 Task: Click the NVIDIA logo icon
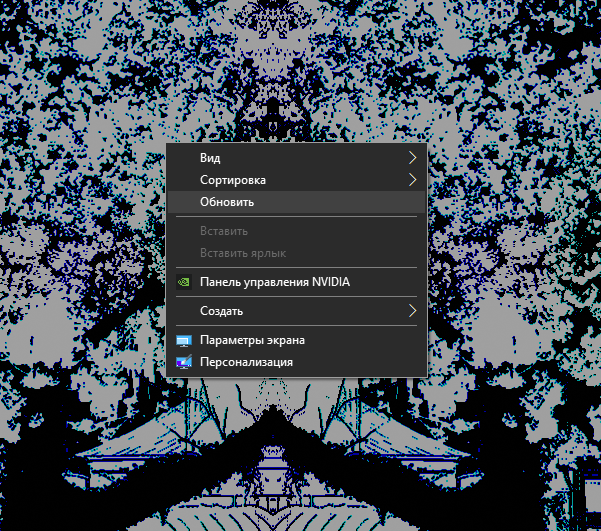tap(184, 282)
